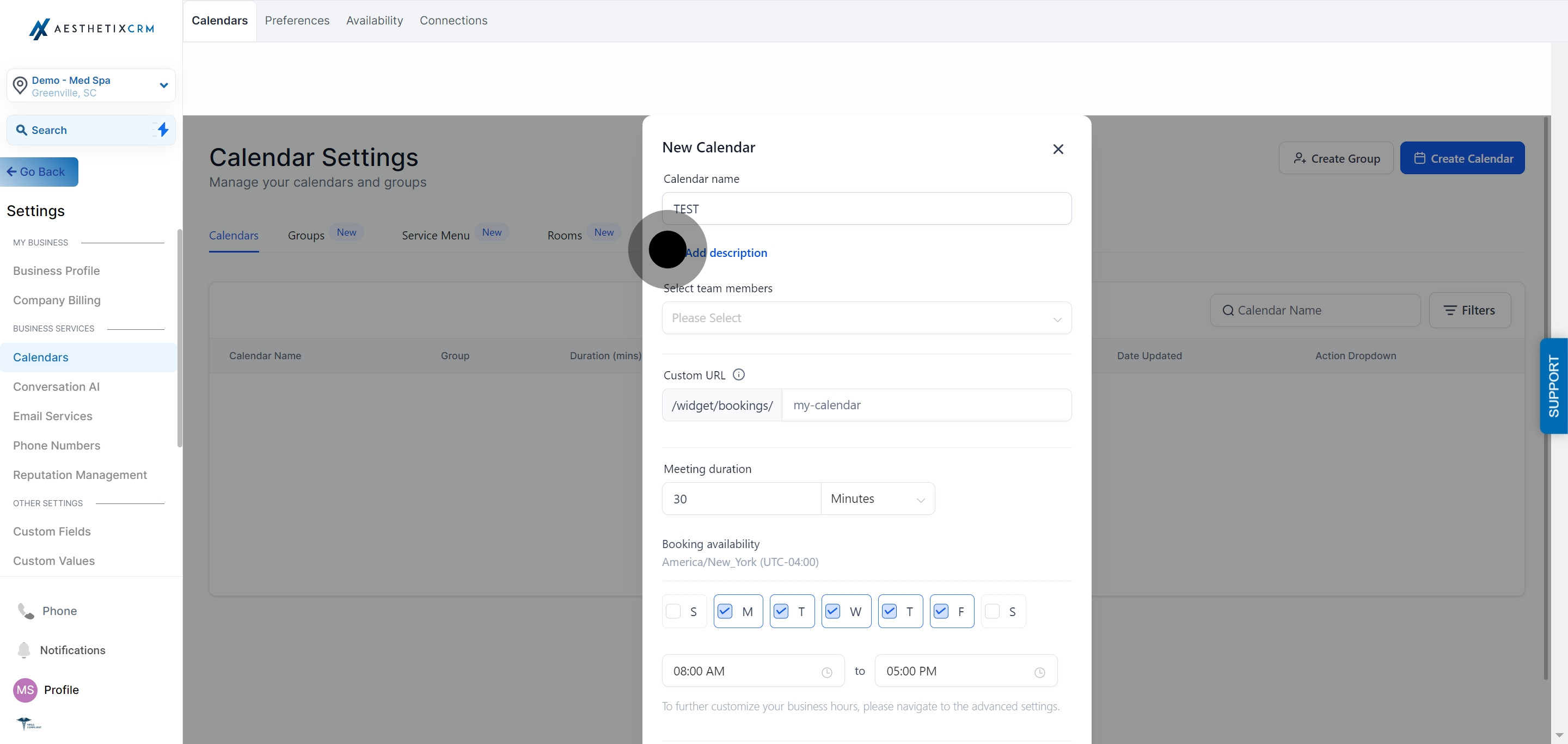Viewport: 1568px width, 744px height.
Task: Close the New Calendar dialog
Action: pyautogui.click(x=1058, y=149)
